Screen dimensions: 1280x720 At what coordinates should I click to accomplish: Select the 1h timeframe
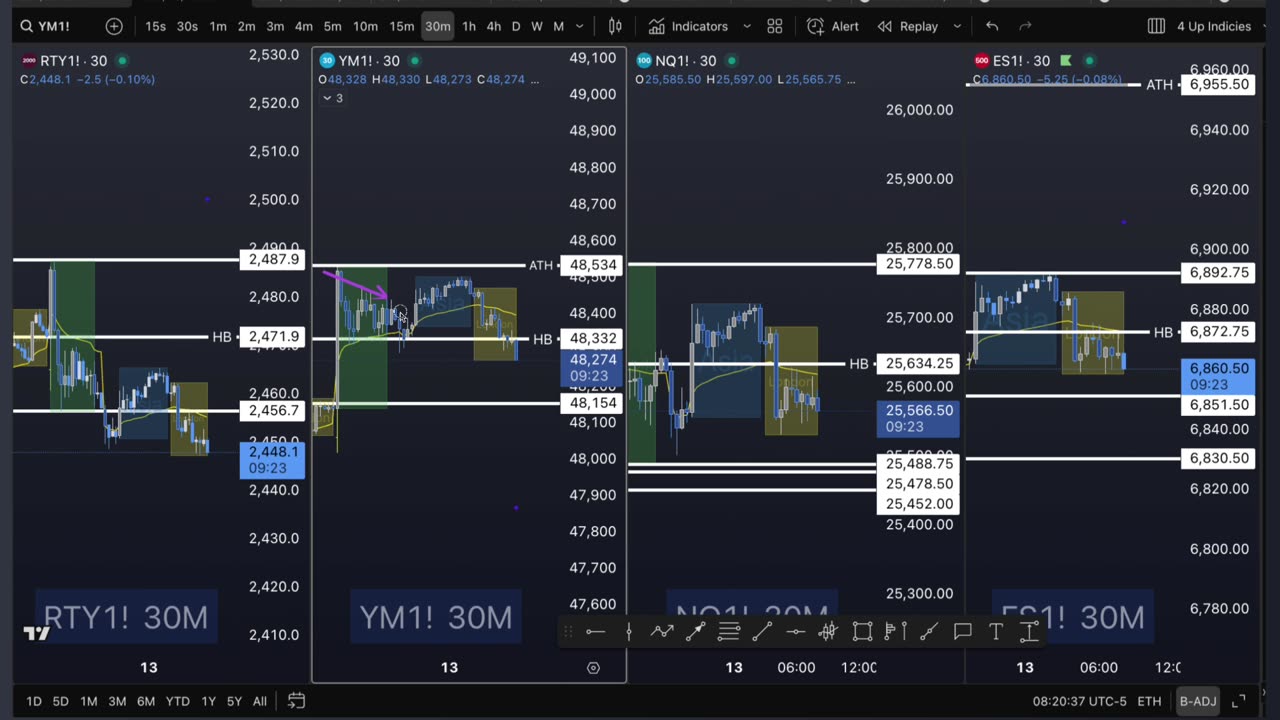[x=469, y=26]
